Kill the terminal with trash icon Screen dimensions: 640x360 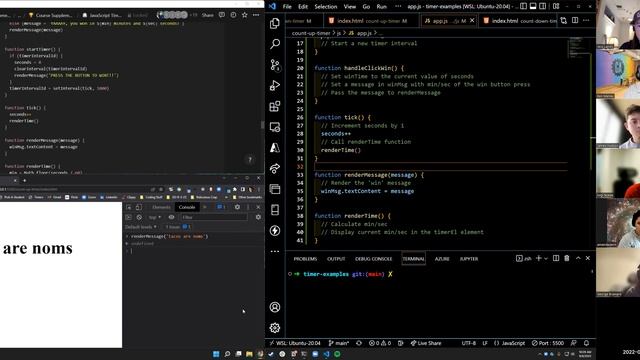point(567,258)
